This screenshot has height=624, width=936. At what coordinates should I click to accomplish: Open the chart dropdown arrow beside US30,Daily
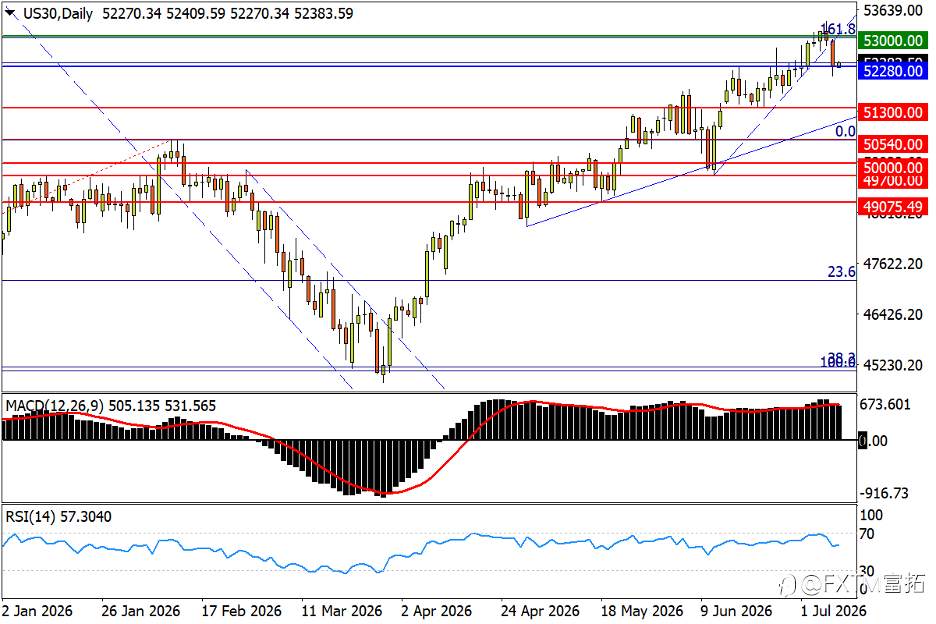point(11,13)
